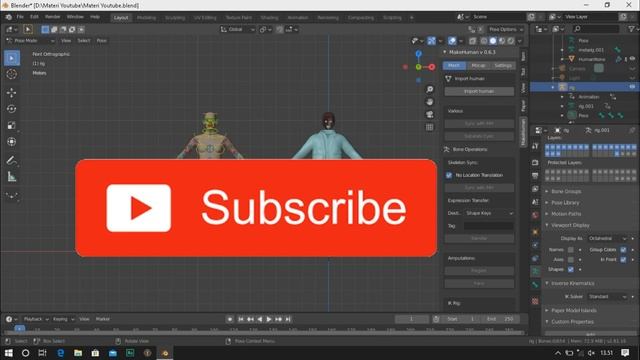Viewport: 640px width, 360px height.
Task: Jump to timeline end frame
Action: click(288, 319)
